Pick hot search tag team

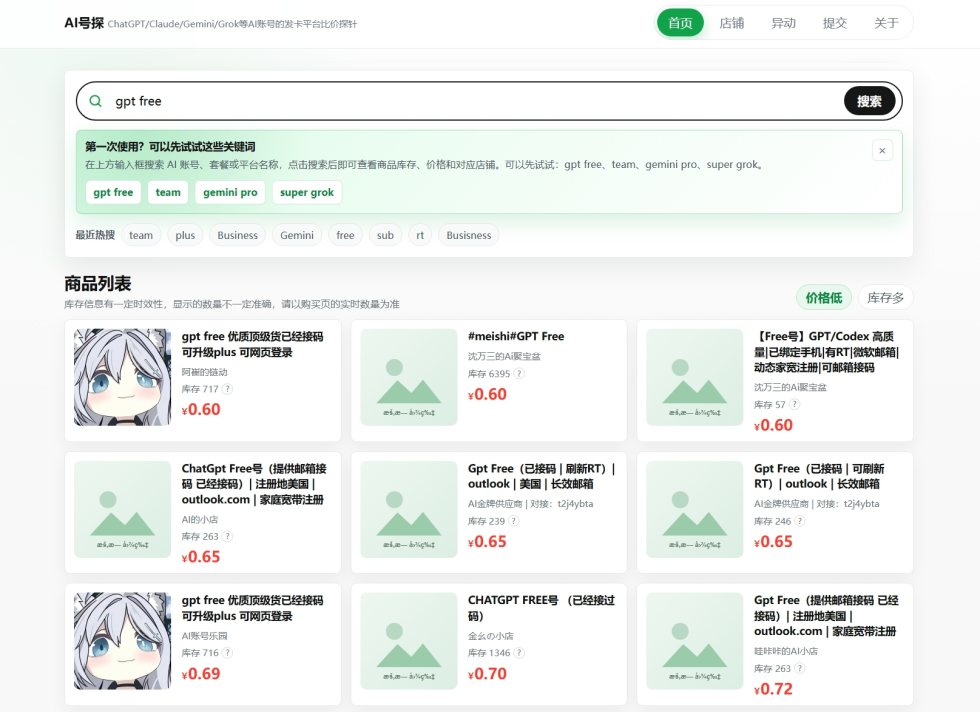pyautogui.click(x=141, y=235)
